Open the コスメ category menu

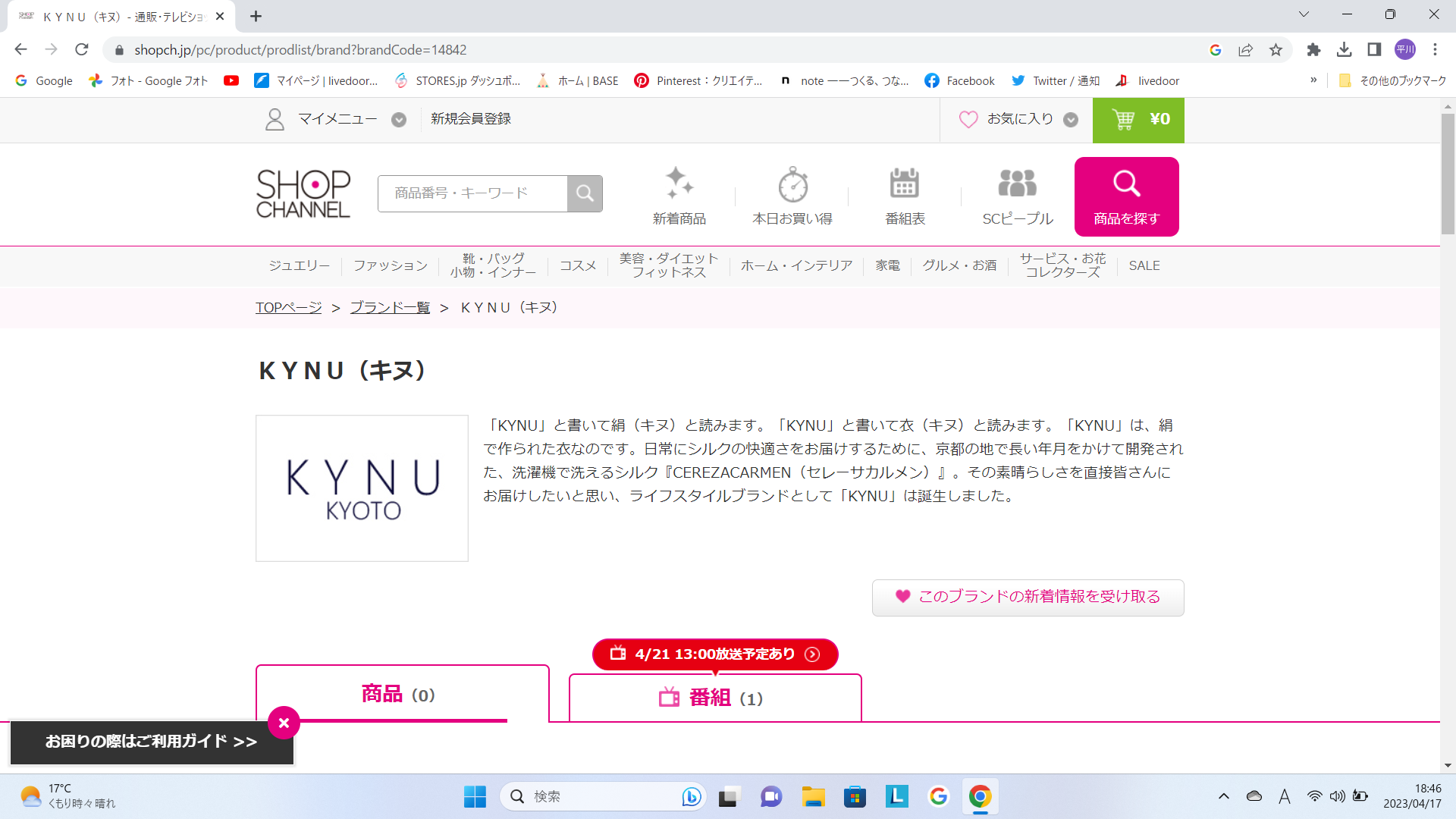click(578, 265)
